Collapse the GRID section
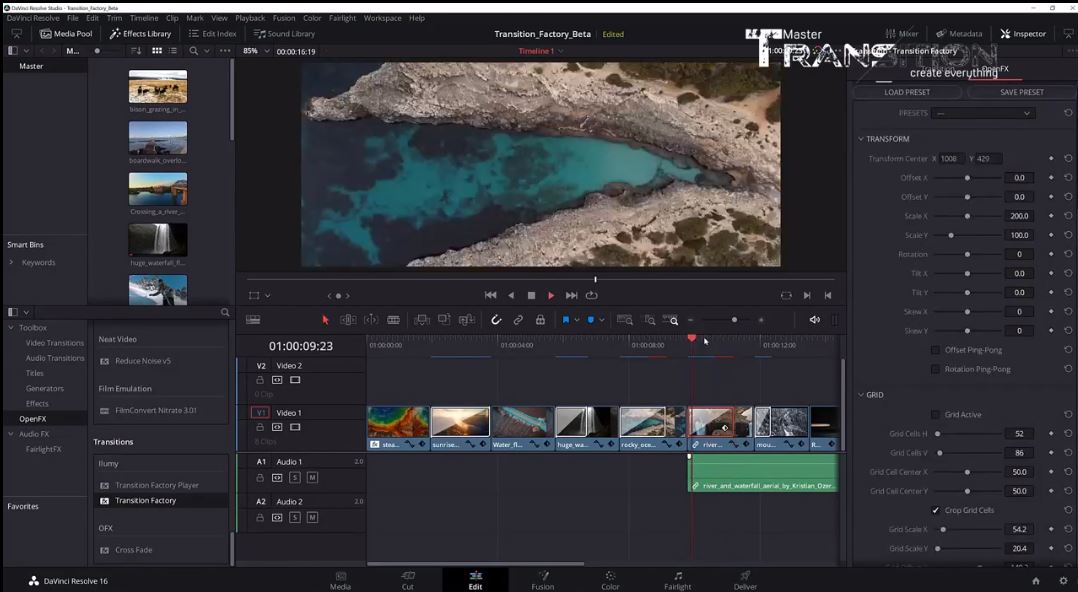The image size is (1078, 592). click(x=860, y=395)
